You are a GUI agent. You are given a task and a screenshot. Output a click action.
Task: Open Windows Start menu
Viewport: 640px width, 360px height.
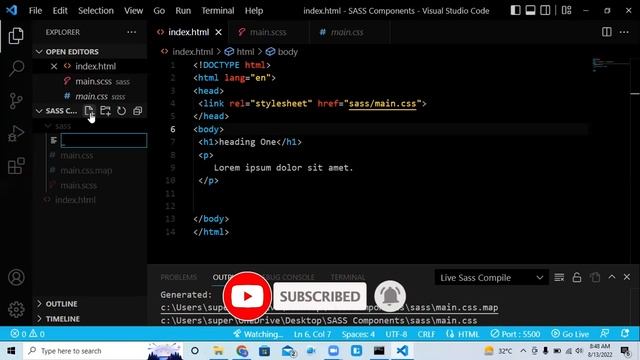pyautogui.click(x=11, y=351)
